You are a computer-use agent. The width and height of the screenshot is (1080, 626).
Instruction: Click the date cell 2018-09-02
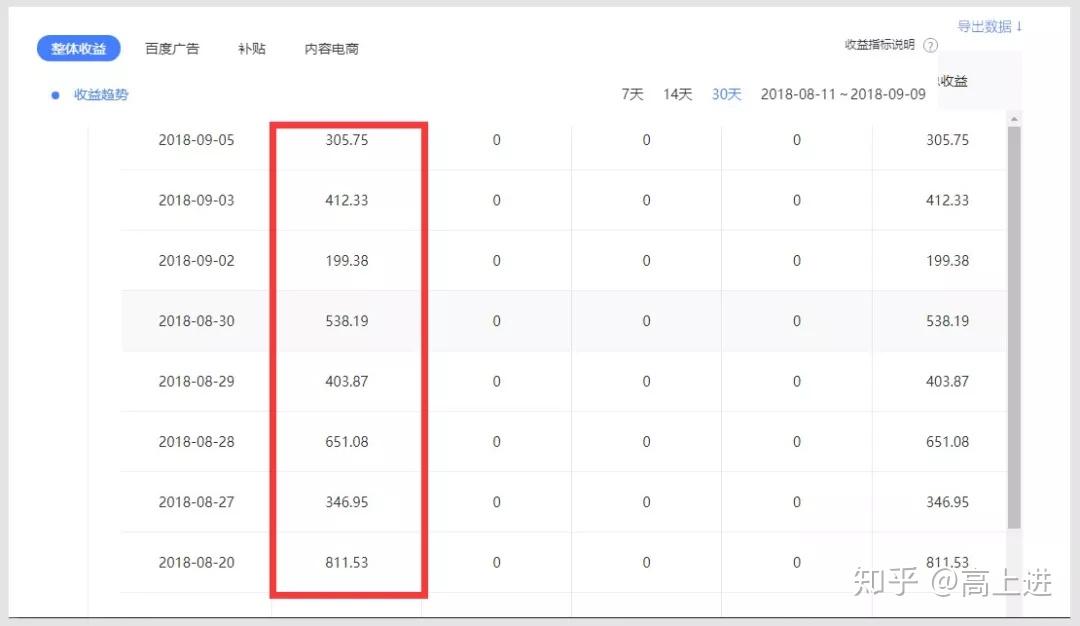[x=196, y=261]
